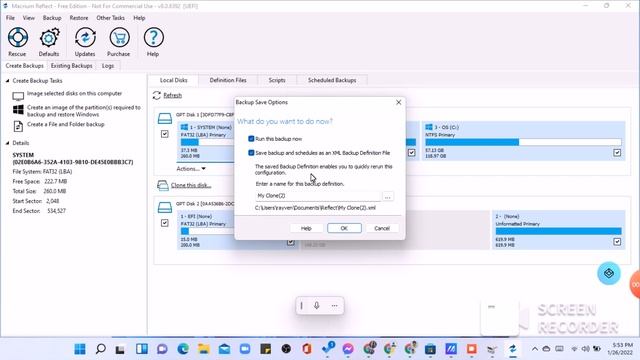The height and width of the screenshot is (360, 640).
Task: Switch to the Logs tab
Action: click(x=108, y=66)
